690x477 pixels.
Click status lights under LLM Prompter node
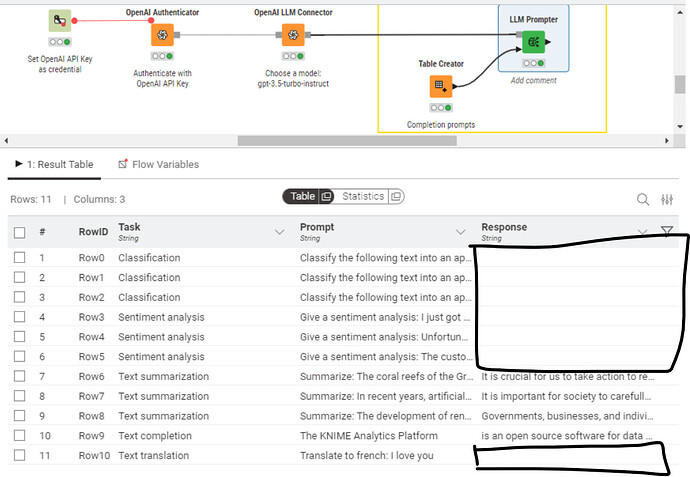(x=533, y=63)
